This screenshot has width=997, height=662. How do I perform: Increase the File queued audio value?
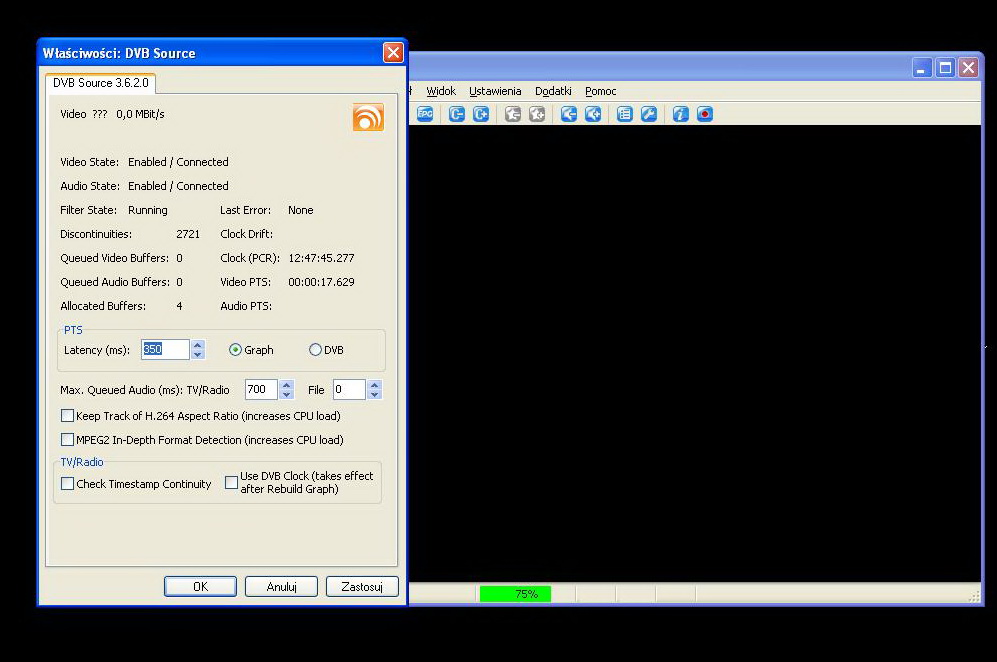374,385
